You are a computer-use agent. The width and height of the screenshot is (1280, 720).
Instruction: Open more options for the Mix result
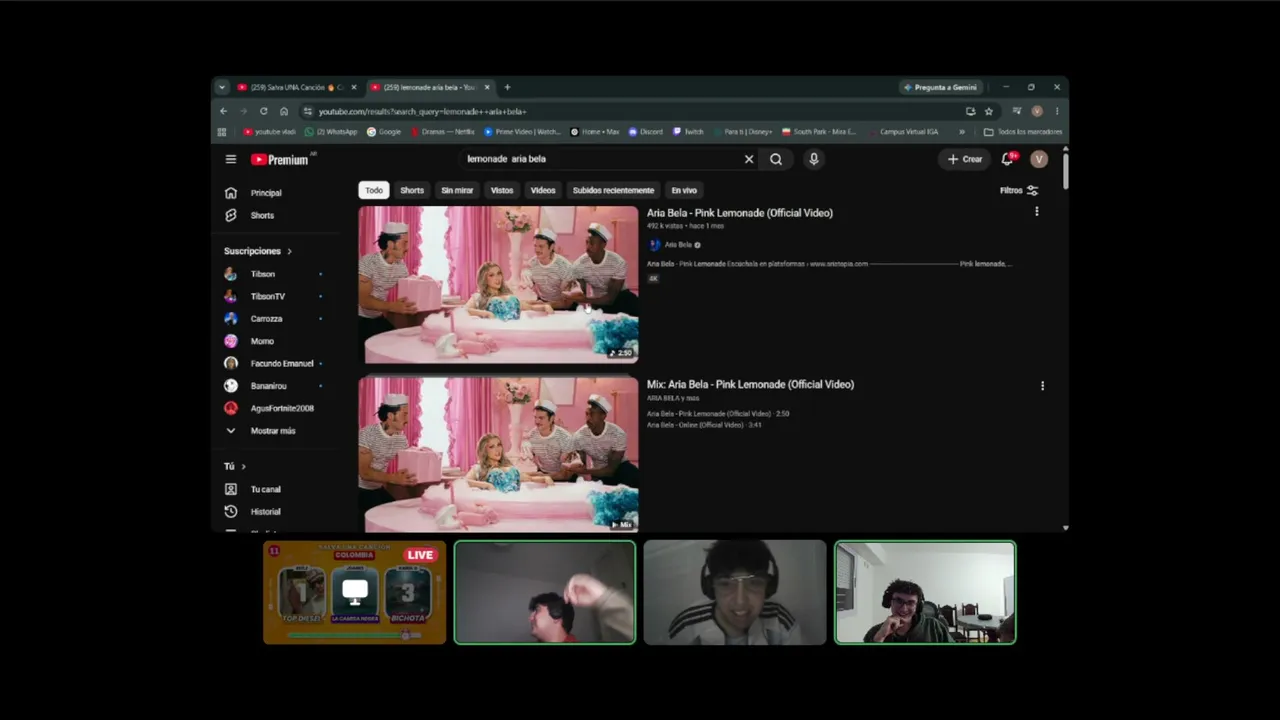click(1042, 386)
